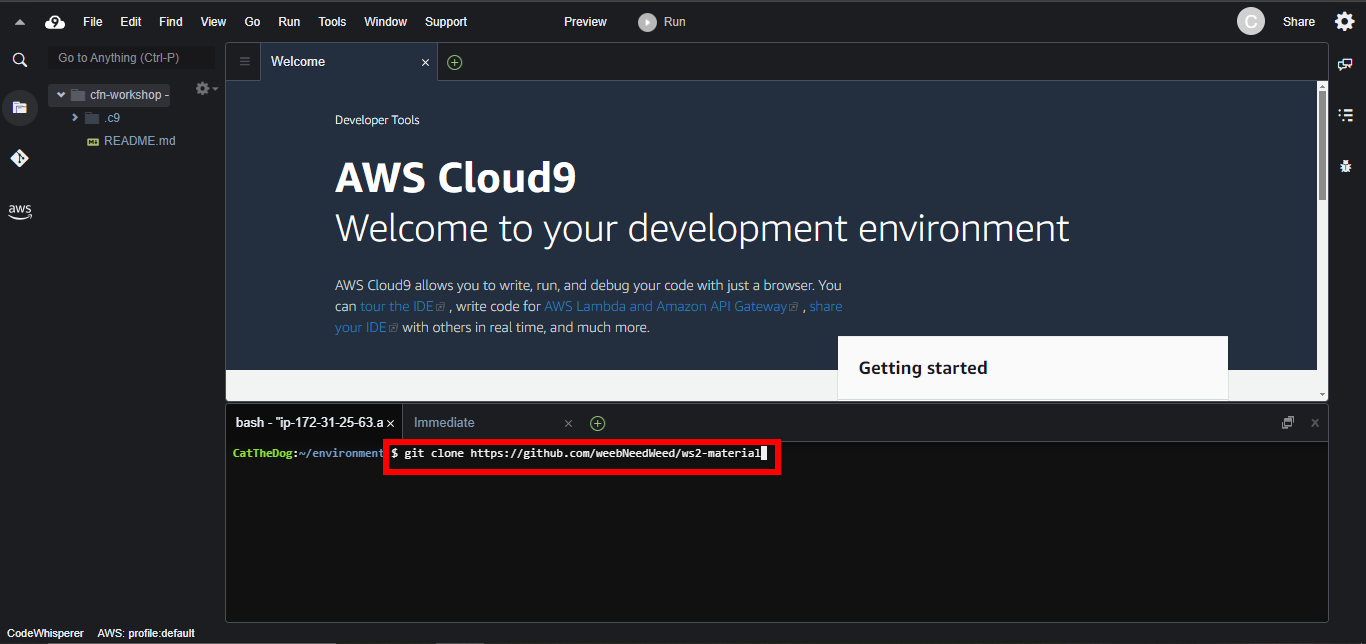Collapse menu bar with up arrow
The image size is (1366, 644).
coord(19,21)
